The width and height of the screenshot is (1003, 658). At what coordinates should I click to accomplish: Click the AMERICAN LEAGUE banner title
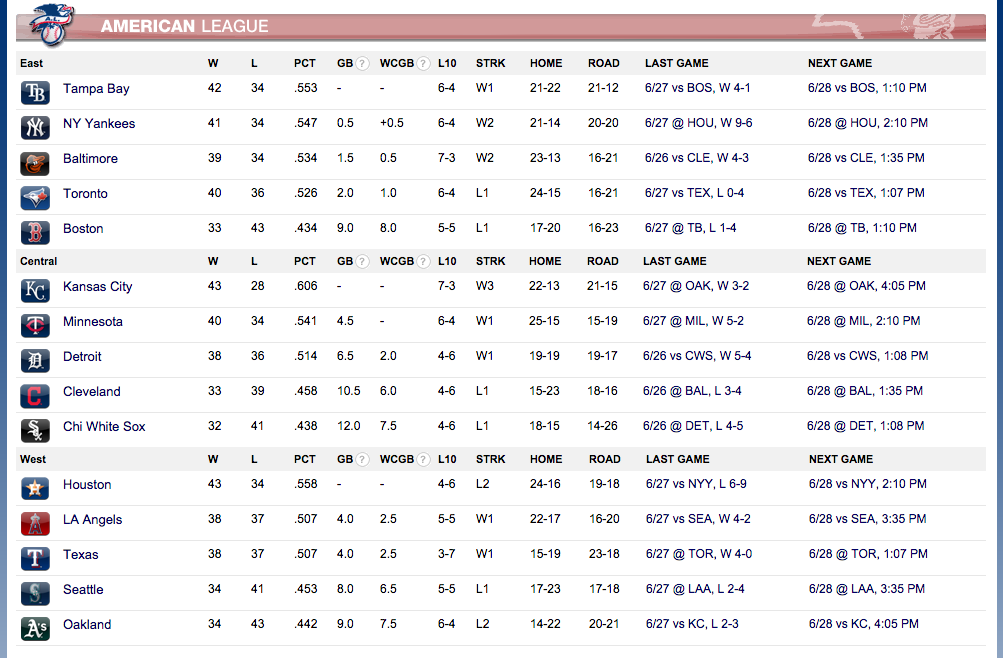click(x=184, y=26)
